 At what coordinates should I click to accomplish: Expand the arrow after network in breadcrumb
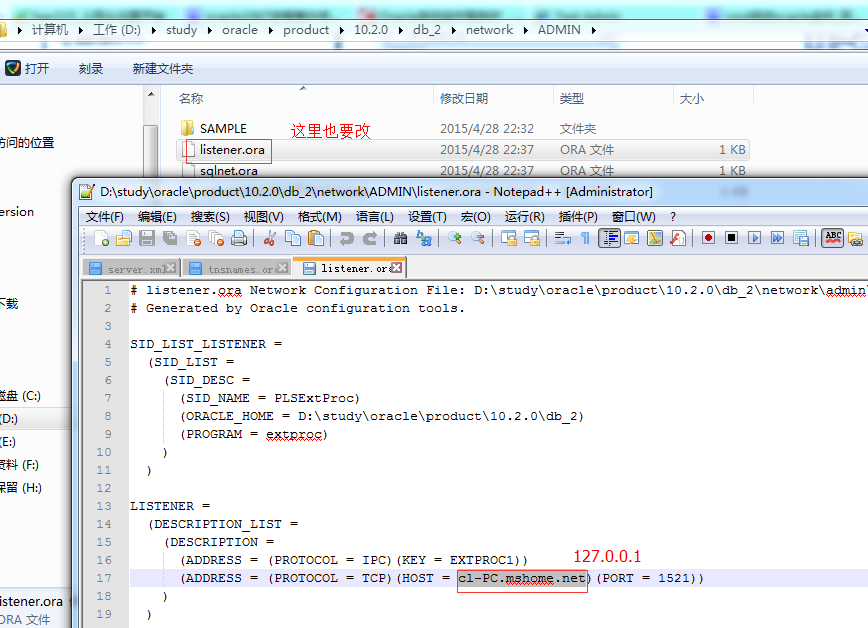pyautogui.click(x=525, y=30)
